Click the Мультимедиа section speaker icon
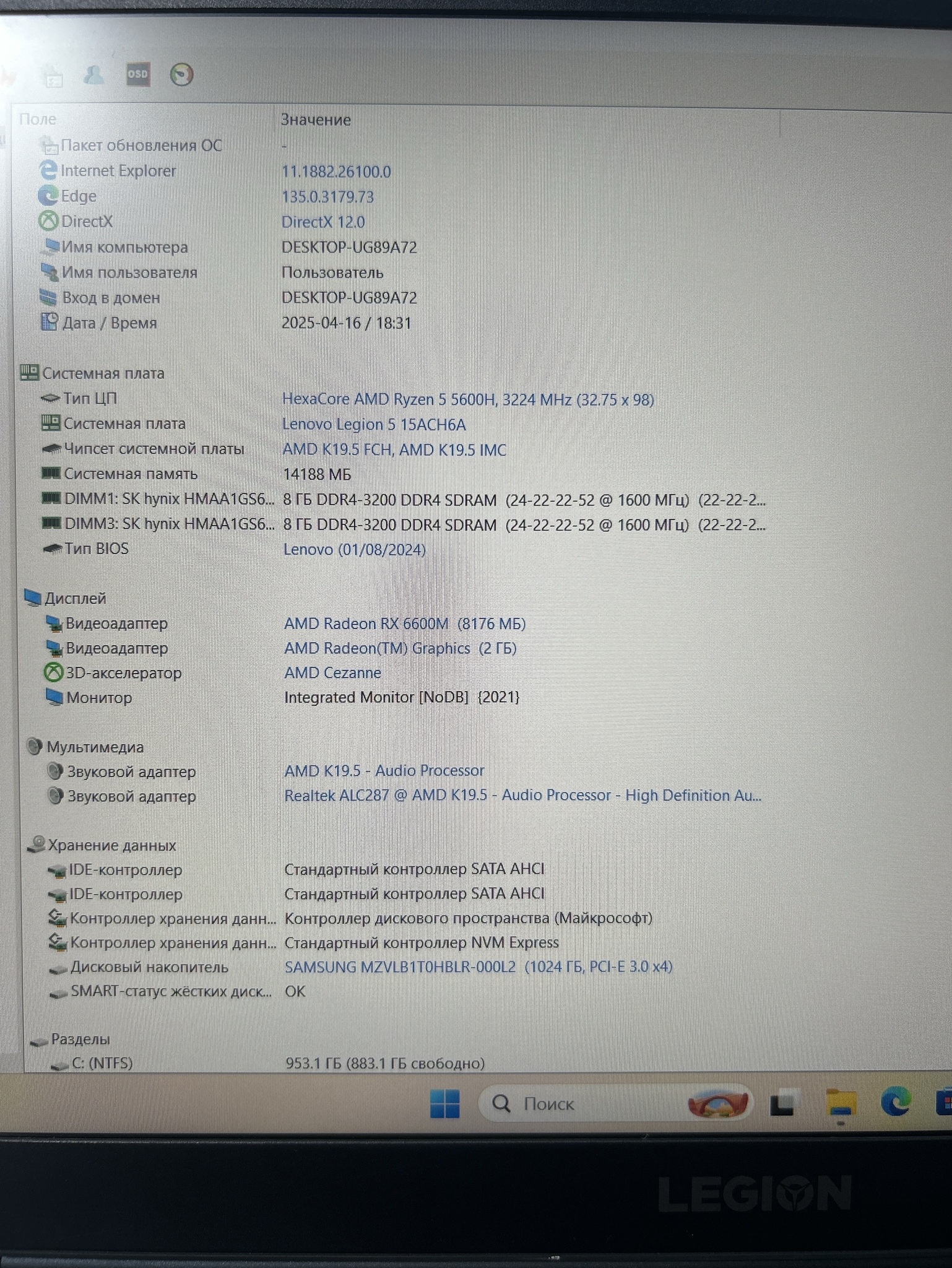The width and height of the screenshot is (952, 1268). (x=35, y=747)
